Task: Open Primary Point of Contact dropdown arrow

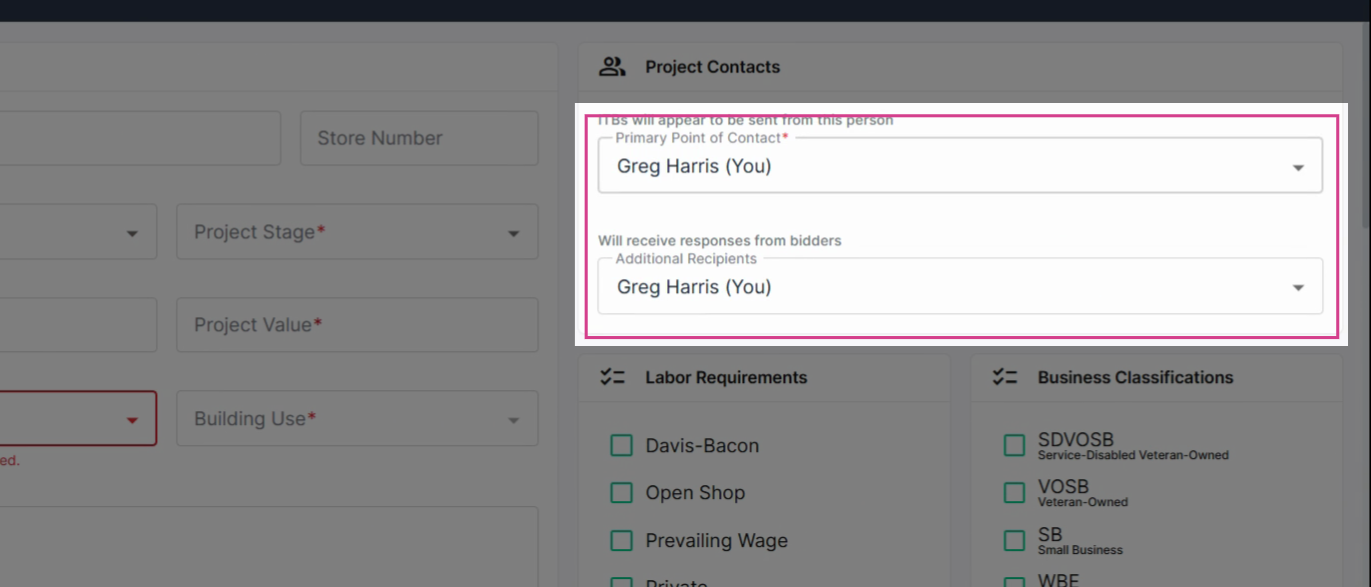Action: point(1298,167)
